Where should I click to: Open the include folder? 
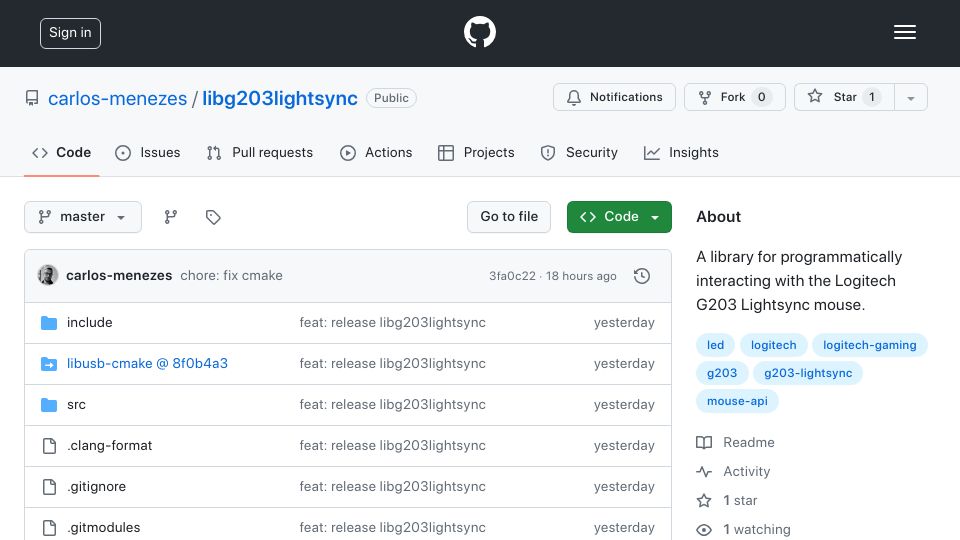(x=89, y=323)
